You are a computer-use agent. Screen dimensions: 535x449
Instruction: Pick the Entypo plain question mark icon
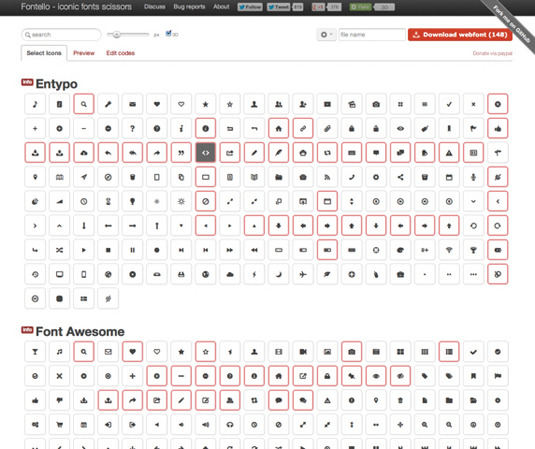pos(132,128)
